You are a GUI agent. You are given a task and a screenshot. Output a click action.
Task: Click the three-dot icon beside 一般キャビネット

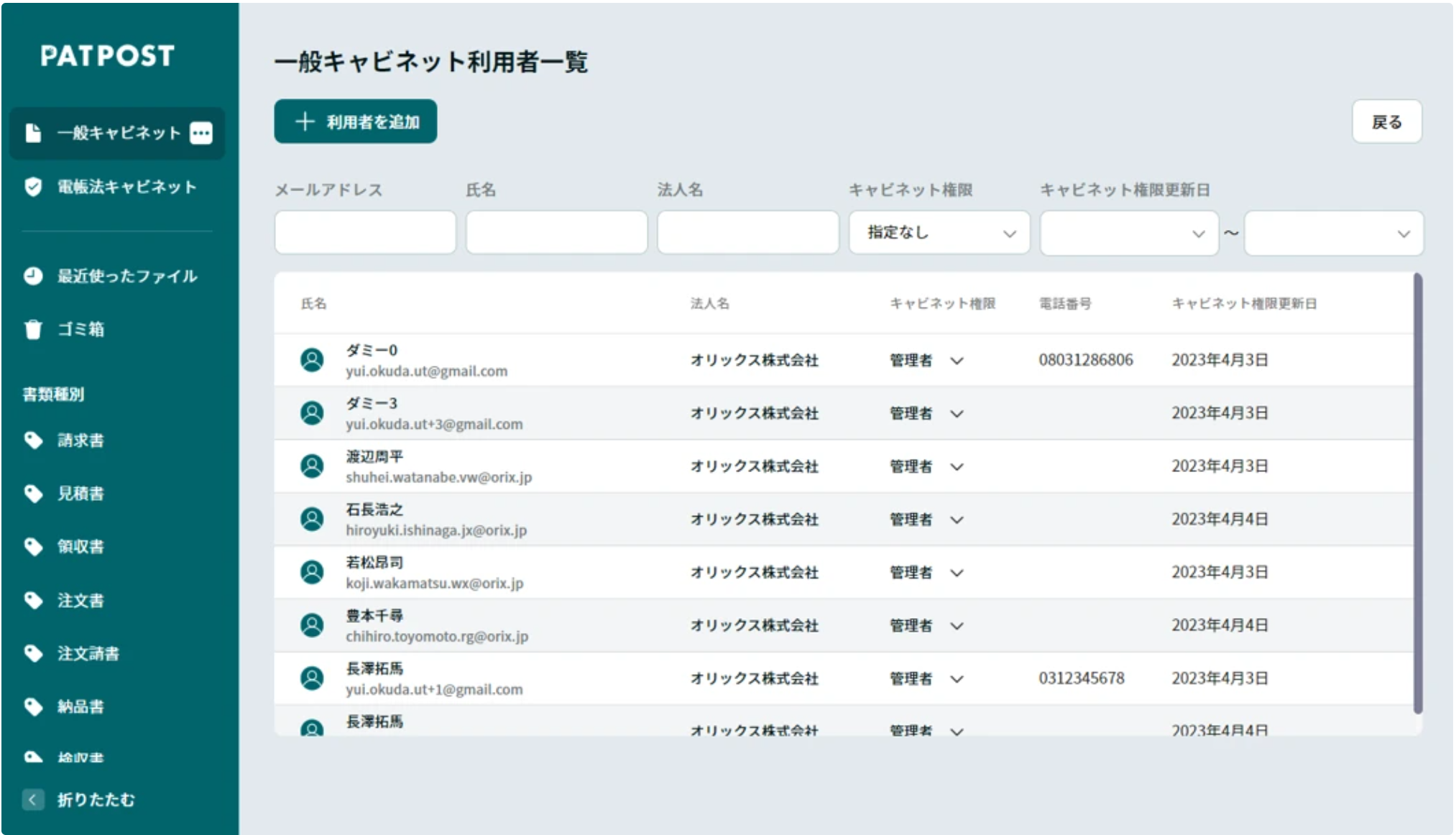pos(201,133)
